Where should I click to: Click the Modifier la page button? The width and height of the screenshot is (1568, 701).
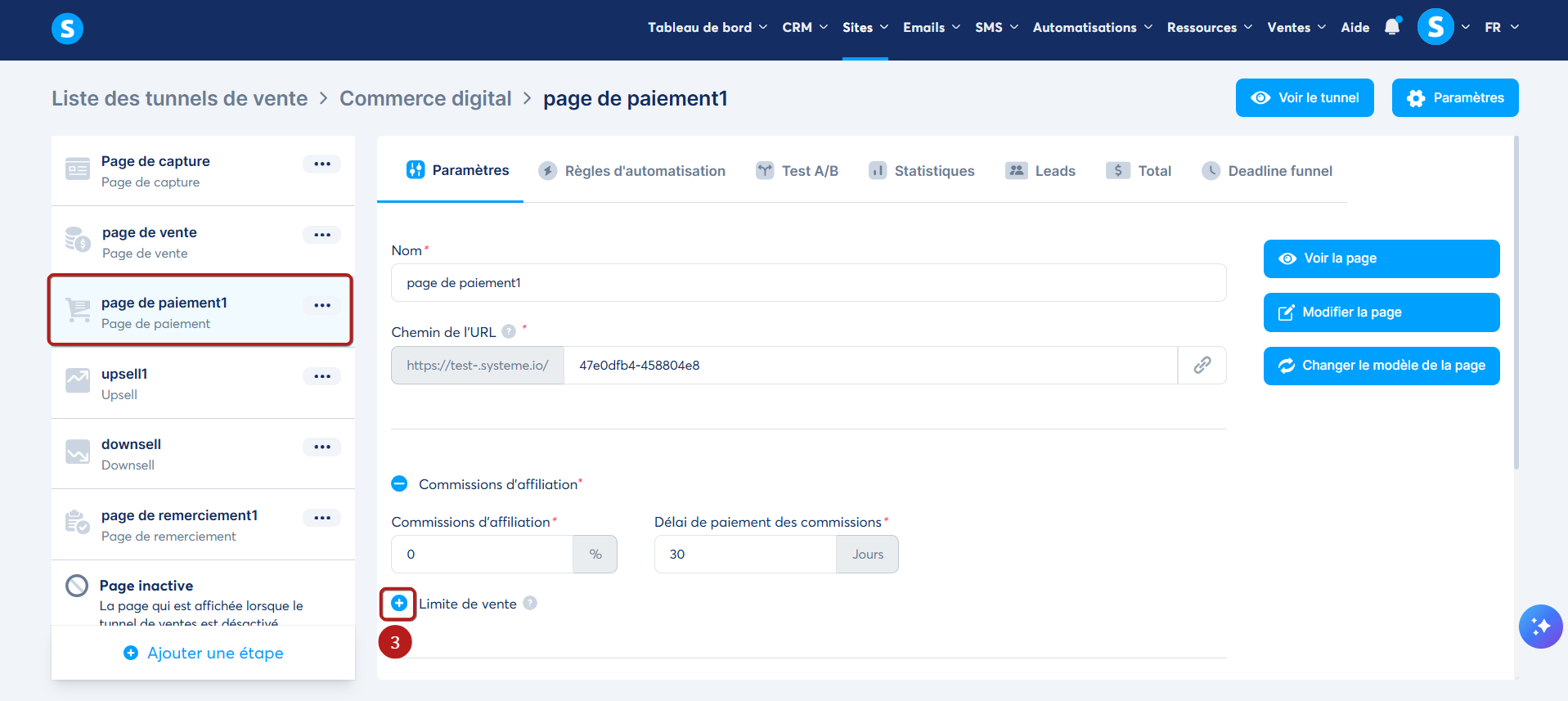click(x=1382, y=312)
